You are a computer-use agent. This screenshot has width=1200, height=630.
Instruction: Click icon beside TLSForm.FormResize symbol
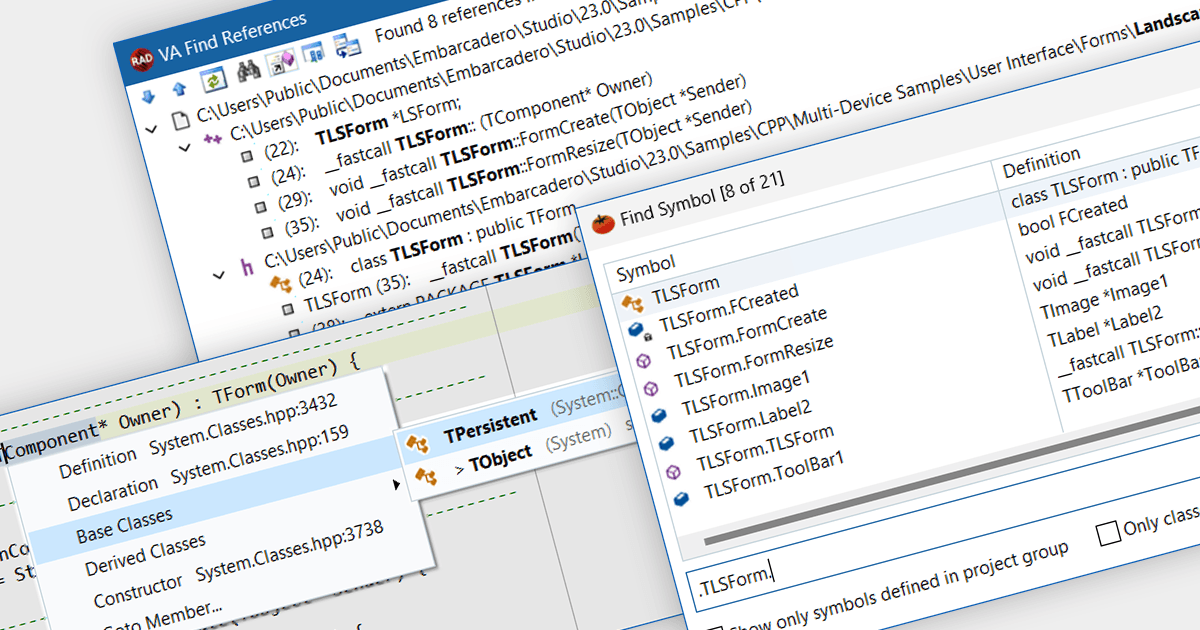point(653,387)
